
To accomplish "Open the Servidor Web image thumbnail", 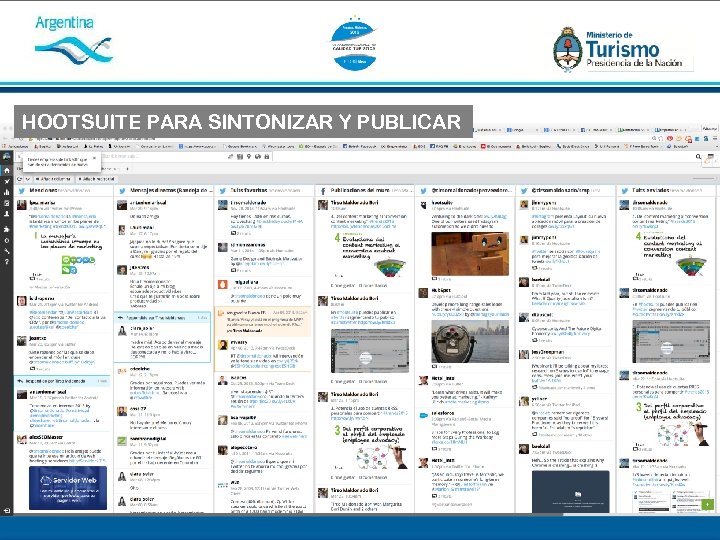I will tap(68, 488).
